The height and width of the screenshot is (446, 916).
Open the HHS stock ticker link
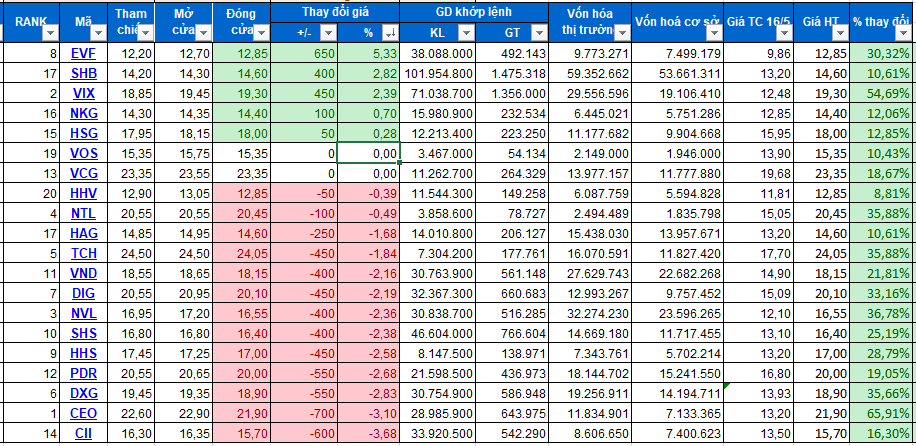pos(84,353)
